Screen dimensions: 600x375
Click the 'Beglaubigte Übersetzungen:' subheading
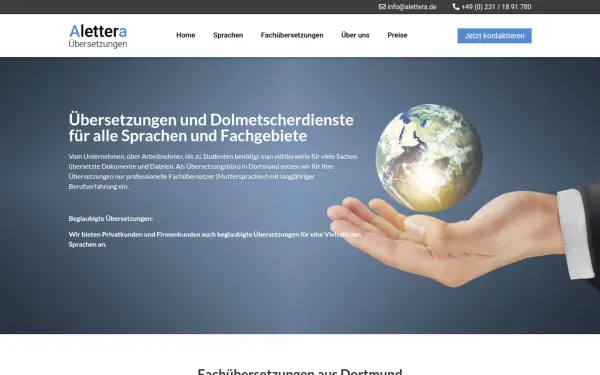(x=111, y=218)
